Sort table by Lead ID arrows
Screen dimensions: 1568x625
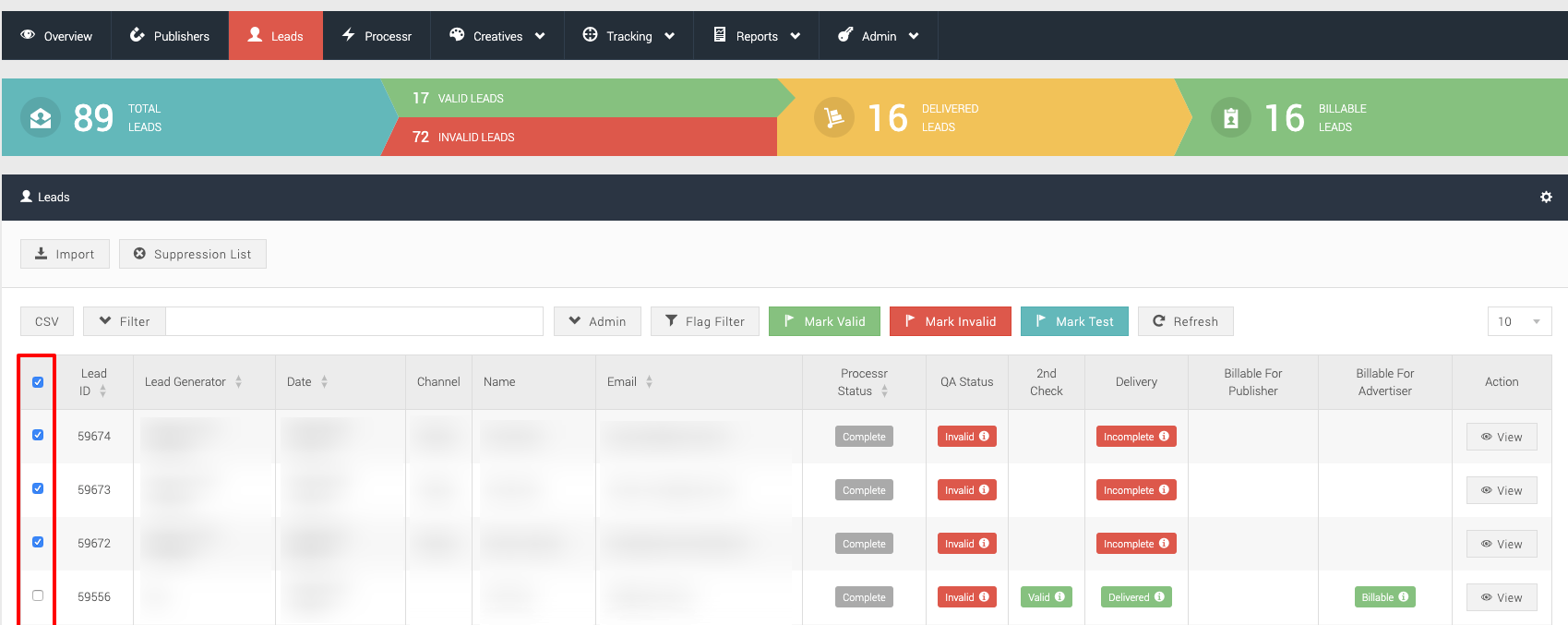pos(102,391)
